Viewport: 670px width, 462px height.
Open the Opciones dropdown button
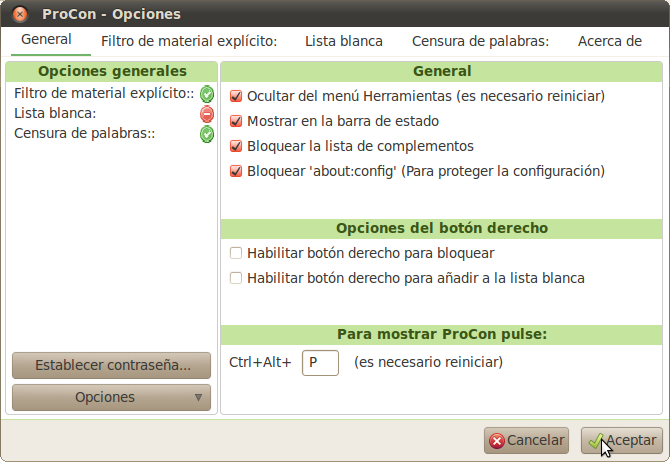(x=112, y=397)
